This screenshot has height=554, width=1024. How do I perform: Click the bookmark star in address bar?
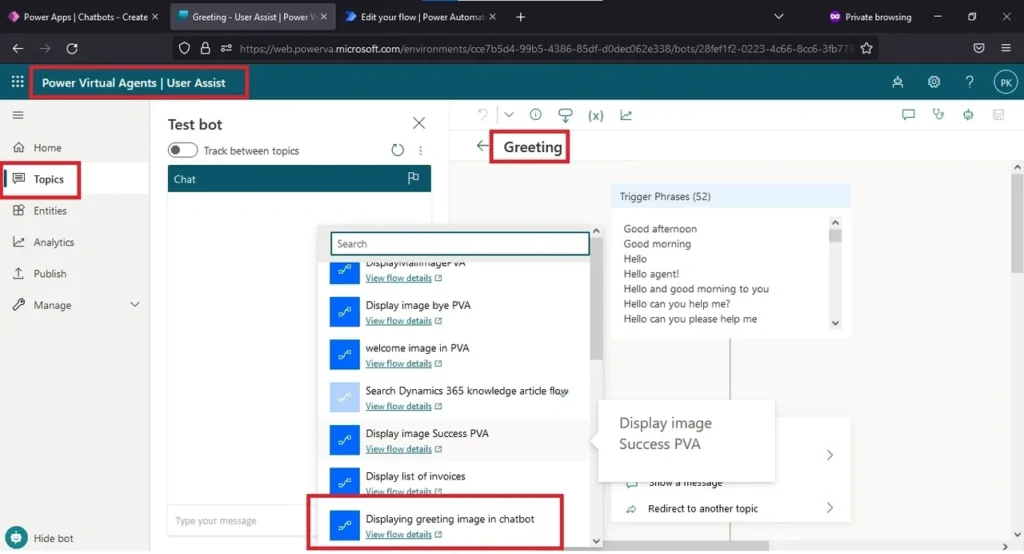(866, 48)
